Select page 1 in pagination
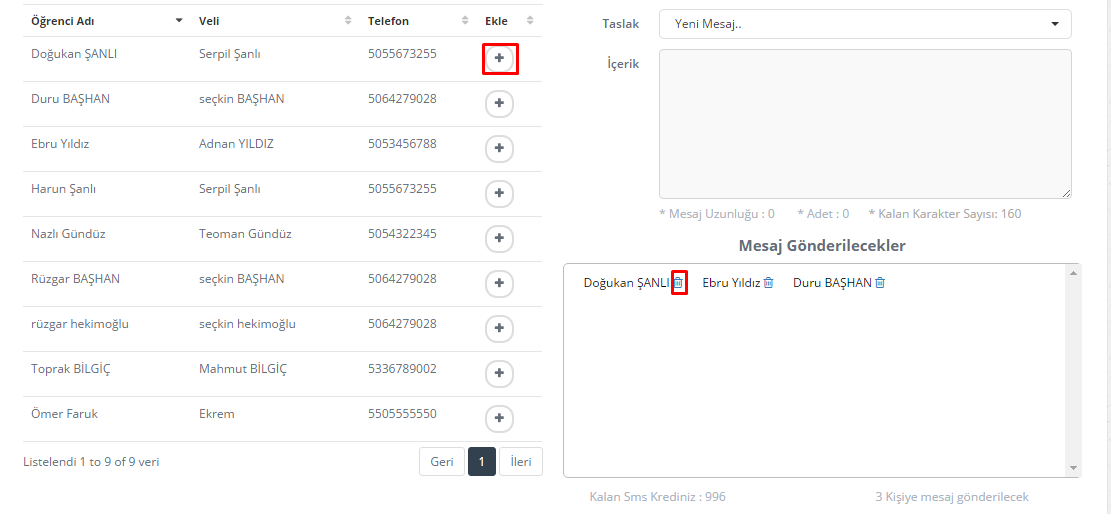1111x514 pixels. coord(481,462)
